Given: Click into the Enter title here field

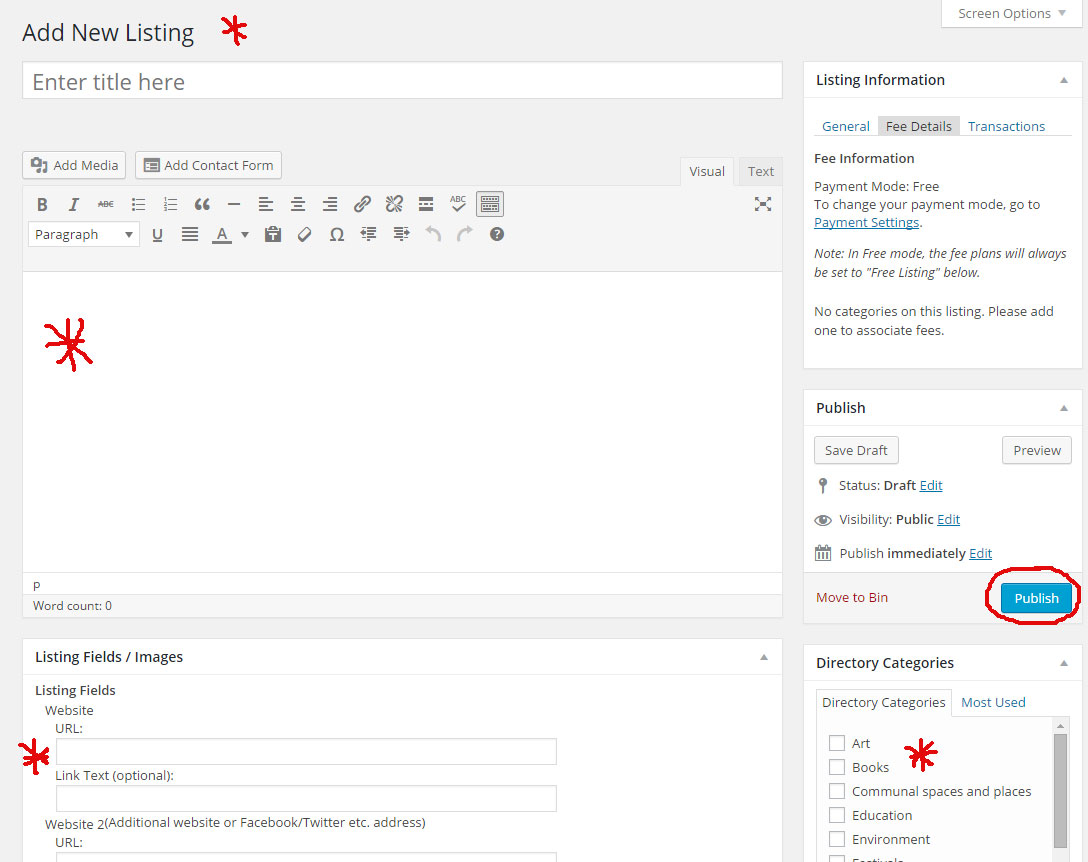Looking at the screenshot, I should pos(402,81).
